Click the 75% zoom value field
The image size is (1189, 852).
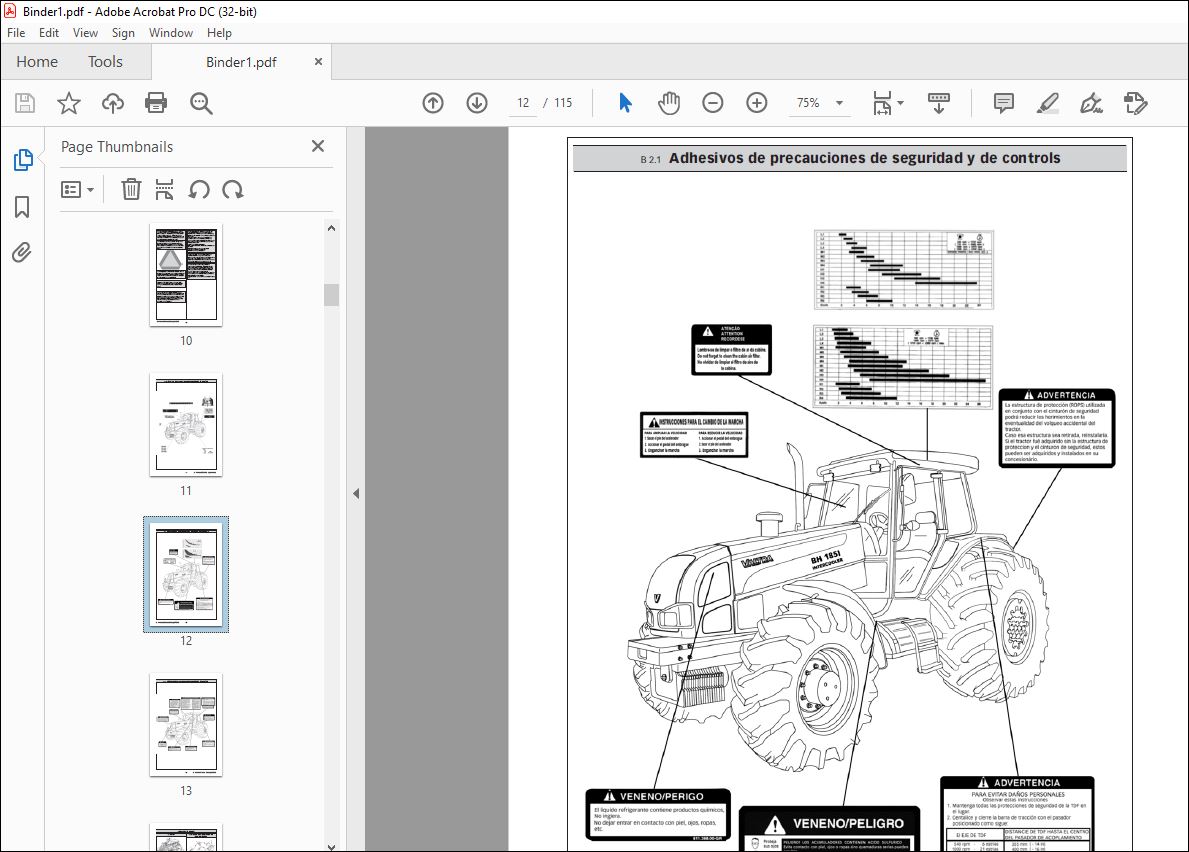[808, 103]
